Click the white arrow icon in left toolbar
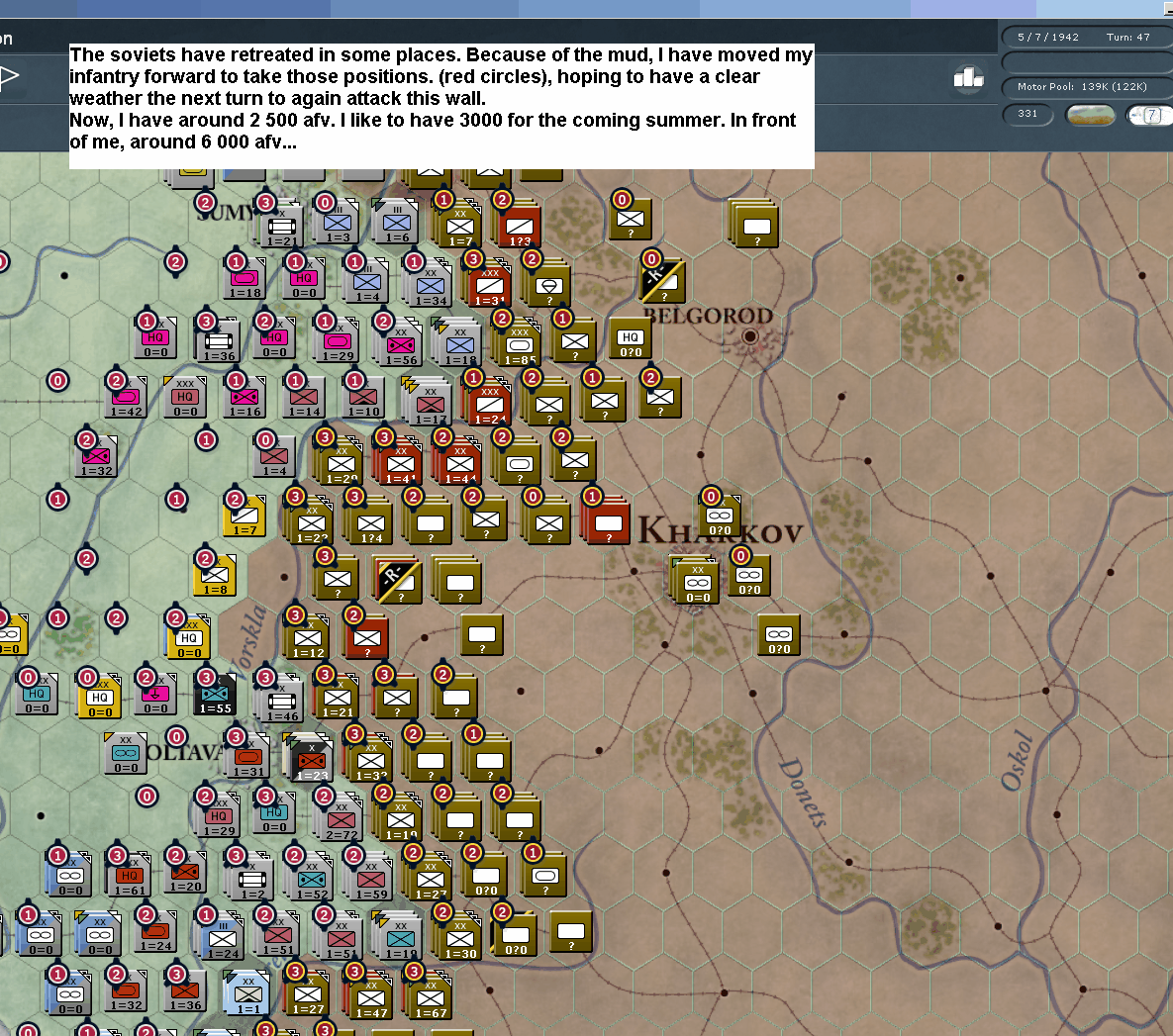Viewport: 1173px width, 1036px height. tap(9, 76)
